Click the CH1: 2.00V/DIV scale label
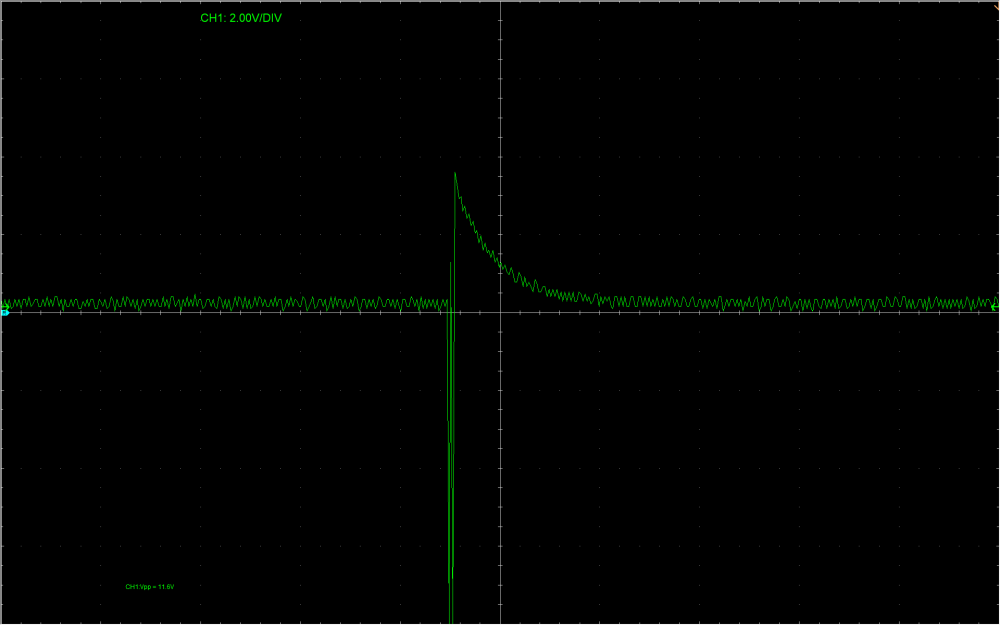The image size is (1000, 625). pyautogui.click(x=241, y=18)
